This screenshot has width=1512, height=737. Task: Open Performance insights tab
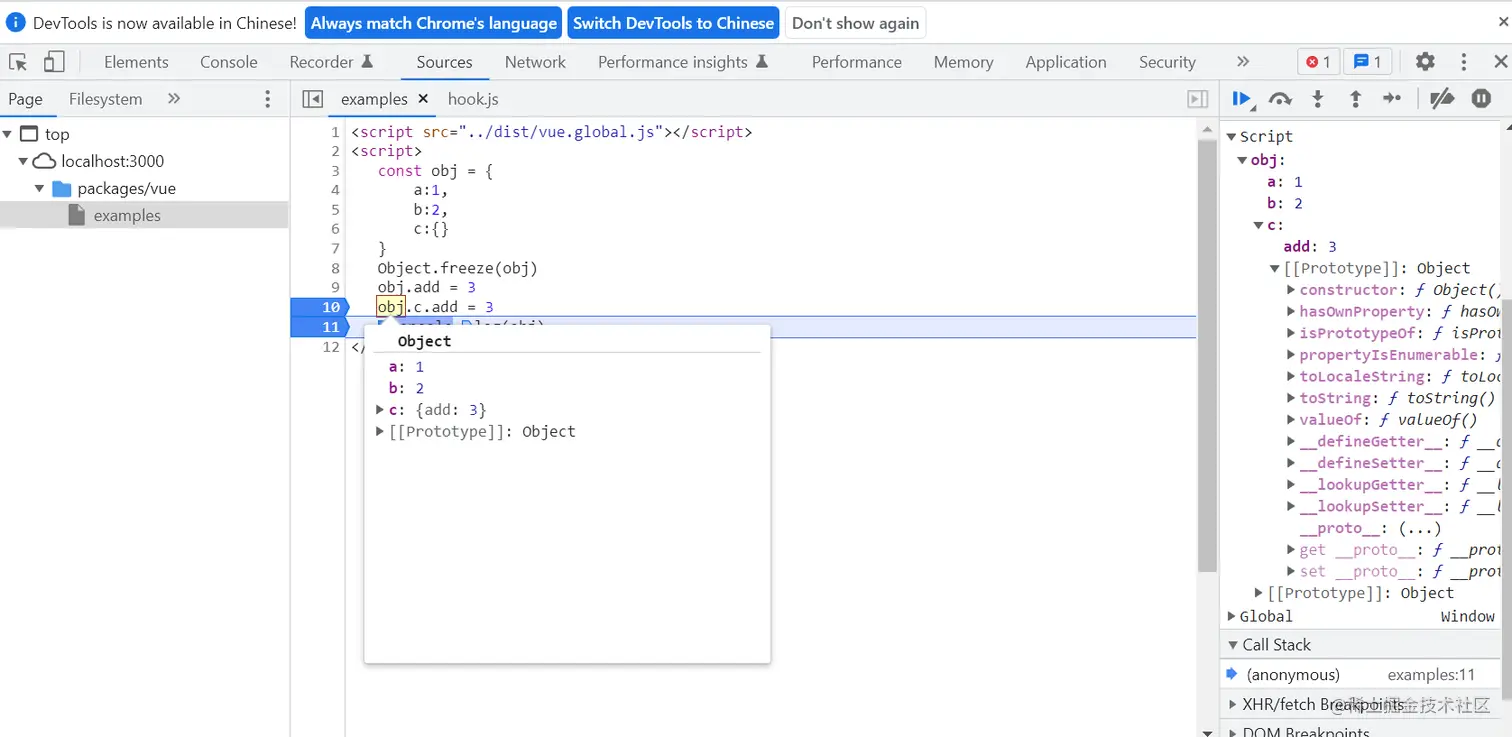click(x=683, y=62)
